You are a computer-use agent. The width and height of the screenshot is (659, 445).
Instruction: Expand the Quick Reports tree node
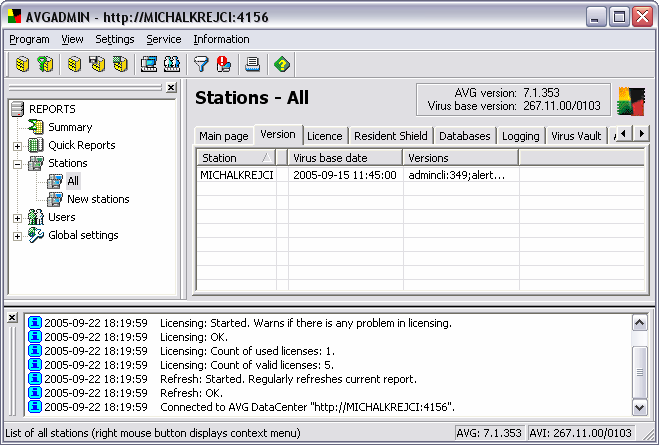click(x=17, y=146)
